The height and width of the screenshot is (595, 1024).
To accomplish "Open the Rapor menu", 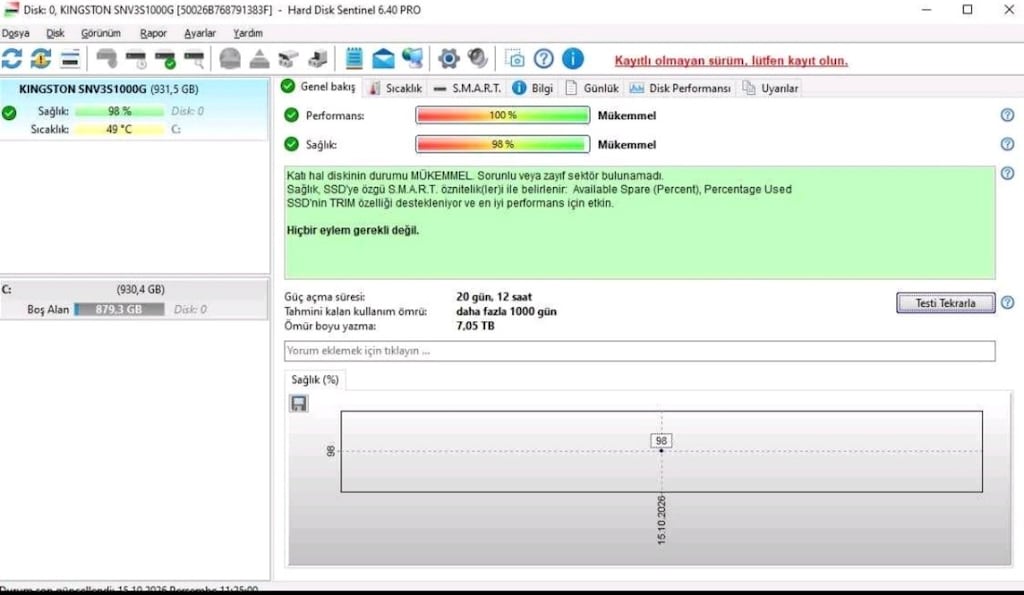I will pyautogui.click(x=153, y=33).
